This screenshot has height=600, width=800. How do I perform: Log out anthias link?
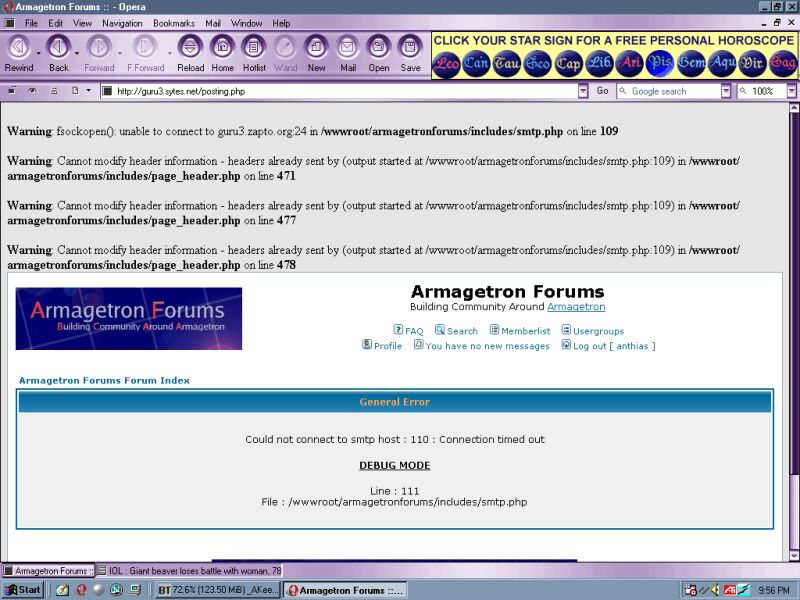point(608,345)
